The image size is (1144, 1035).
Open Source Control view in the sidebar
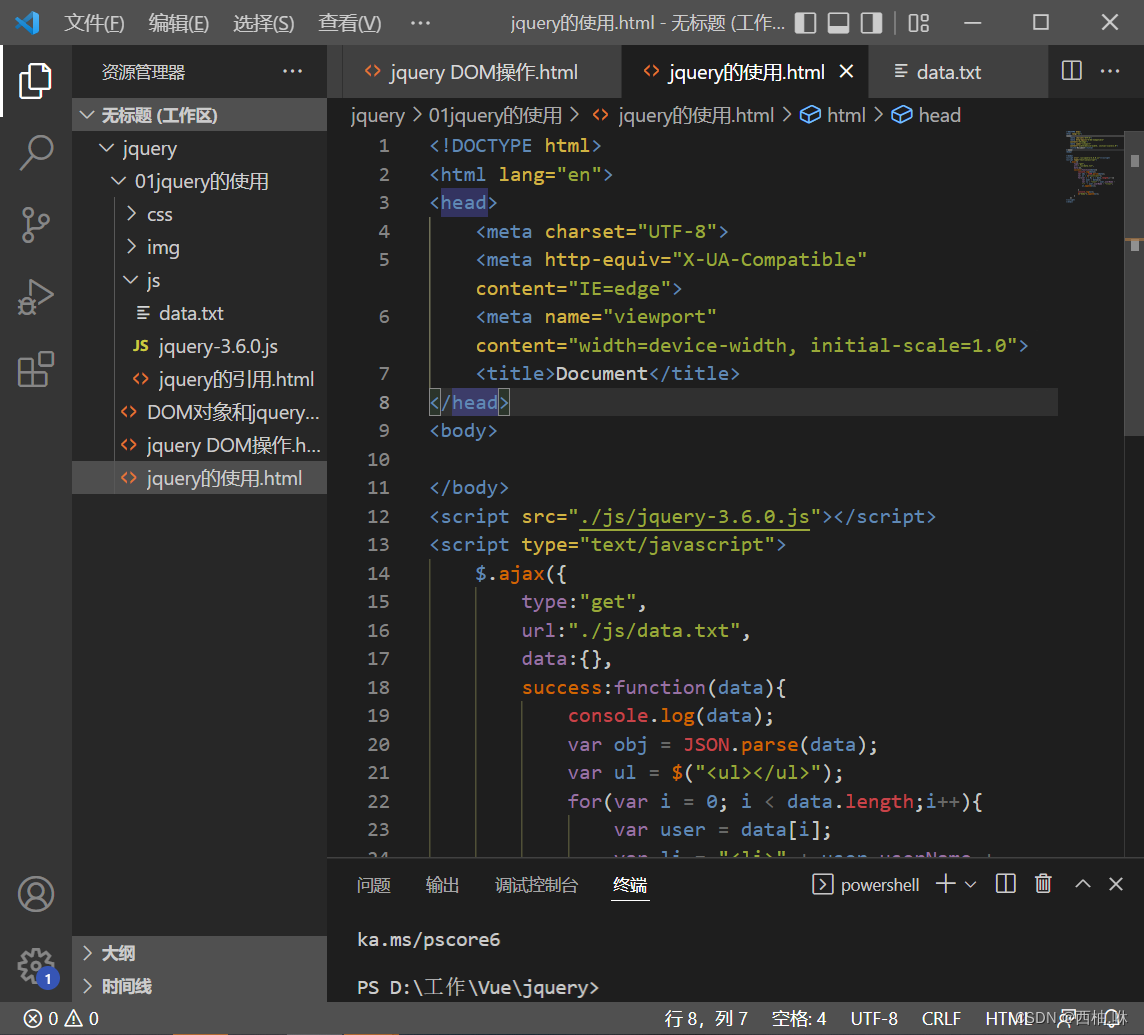tap(36, 225)
